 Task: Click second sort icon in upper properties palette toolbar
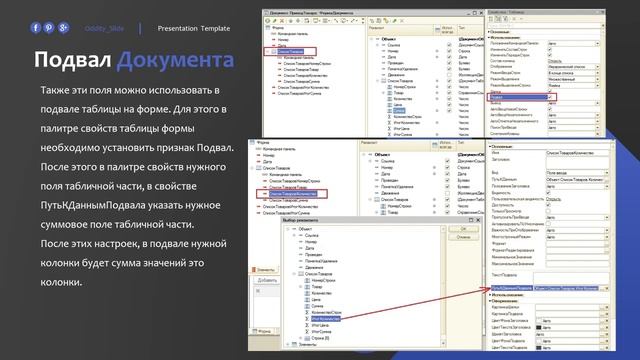tap(498, 19)
